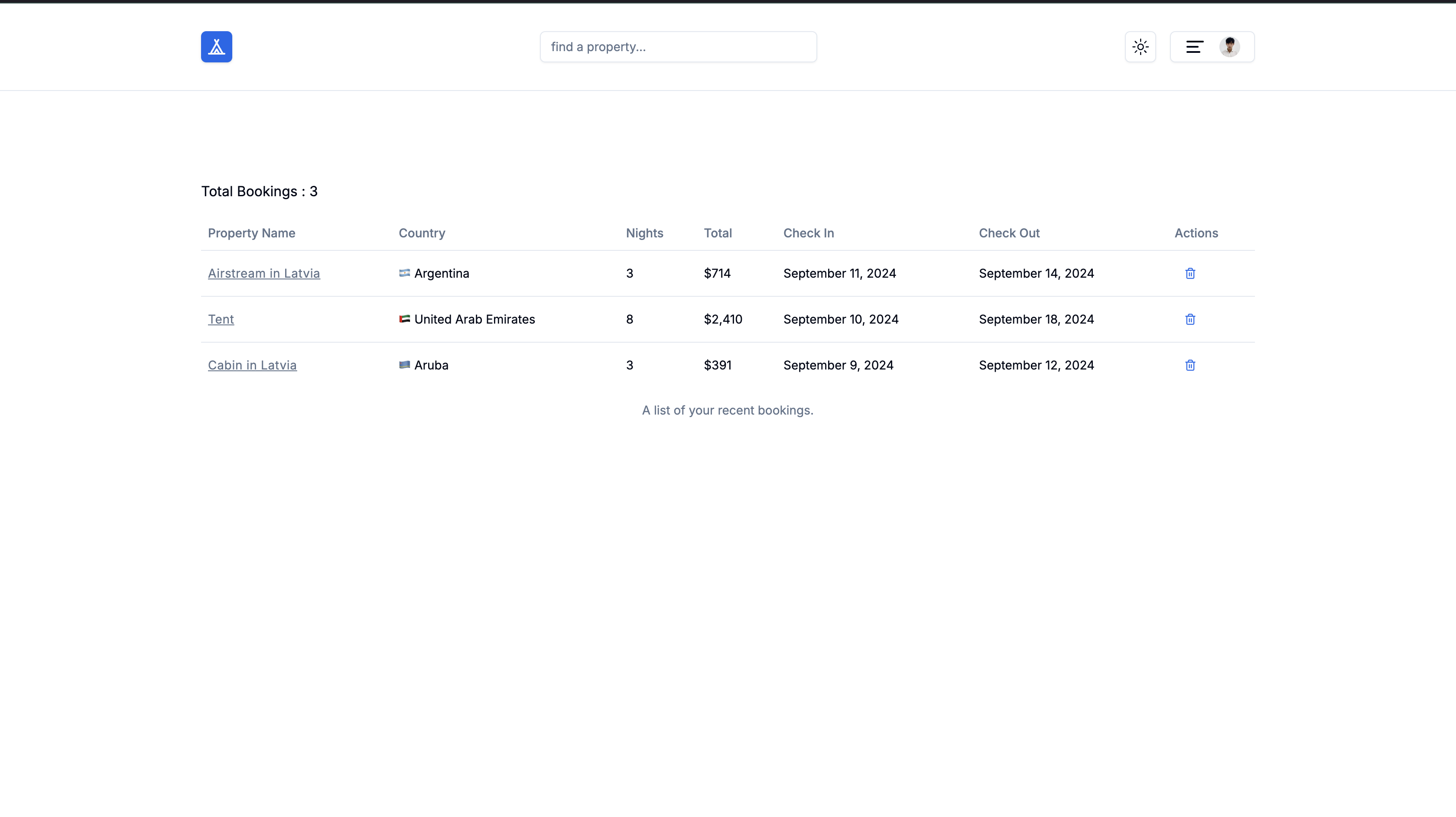Screen dimensions: 1456x817
Task: Click the Property Name column header
Action: (x=251, y=233)
